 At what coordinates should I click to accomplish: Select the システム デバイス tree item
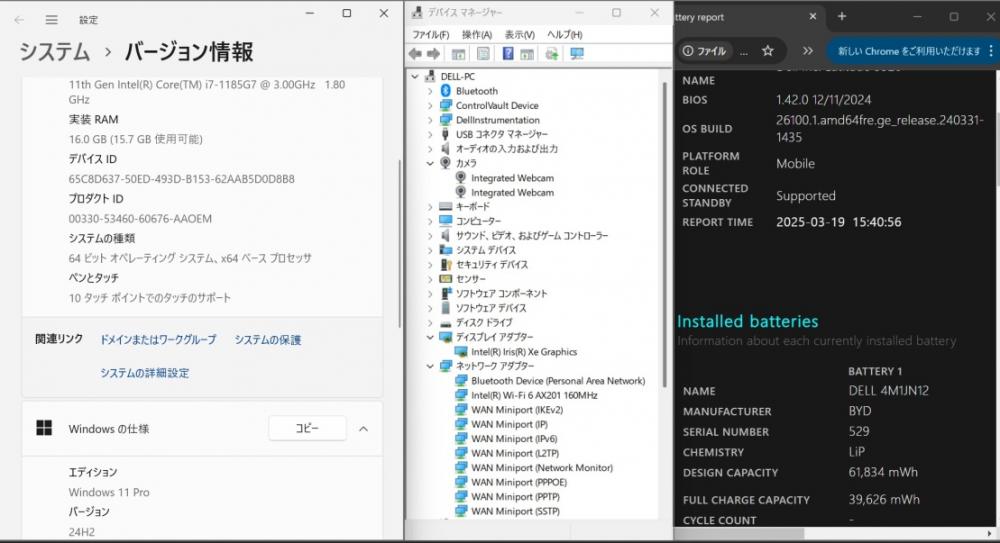486,250
